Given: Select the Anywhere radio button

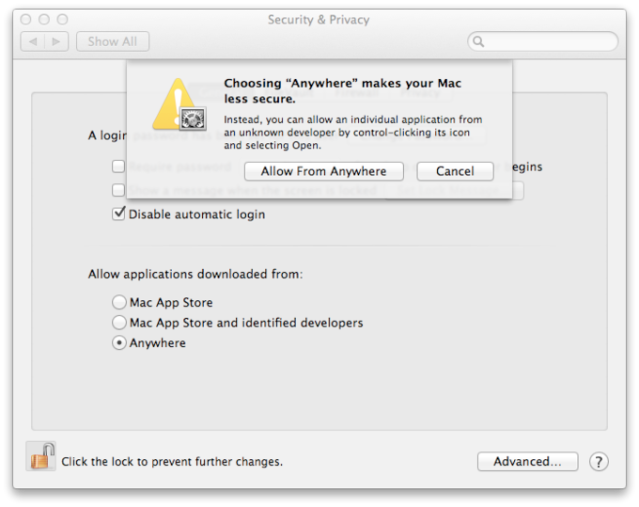Looking at the screenshot, I should coord(119,343).
